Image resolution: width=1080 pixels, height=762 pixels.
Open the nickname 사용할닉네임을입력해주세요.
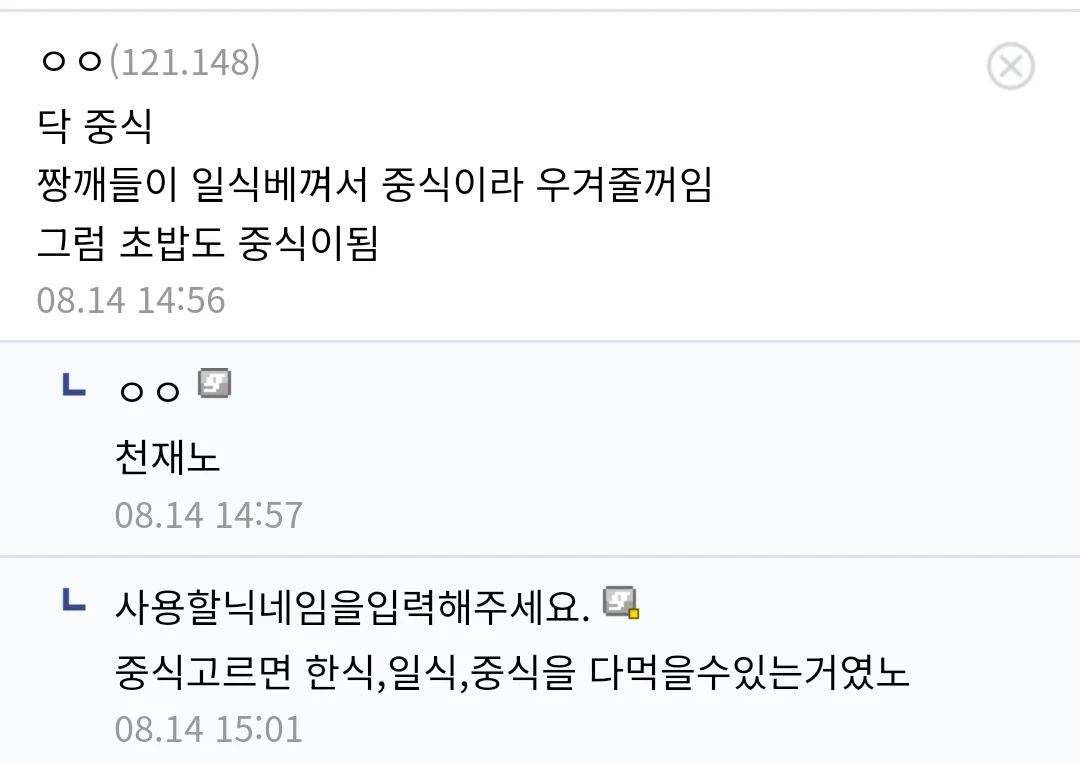tap(353, 607)
